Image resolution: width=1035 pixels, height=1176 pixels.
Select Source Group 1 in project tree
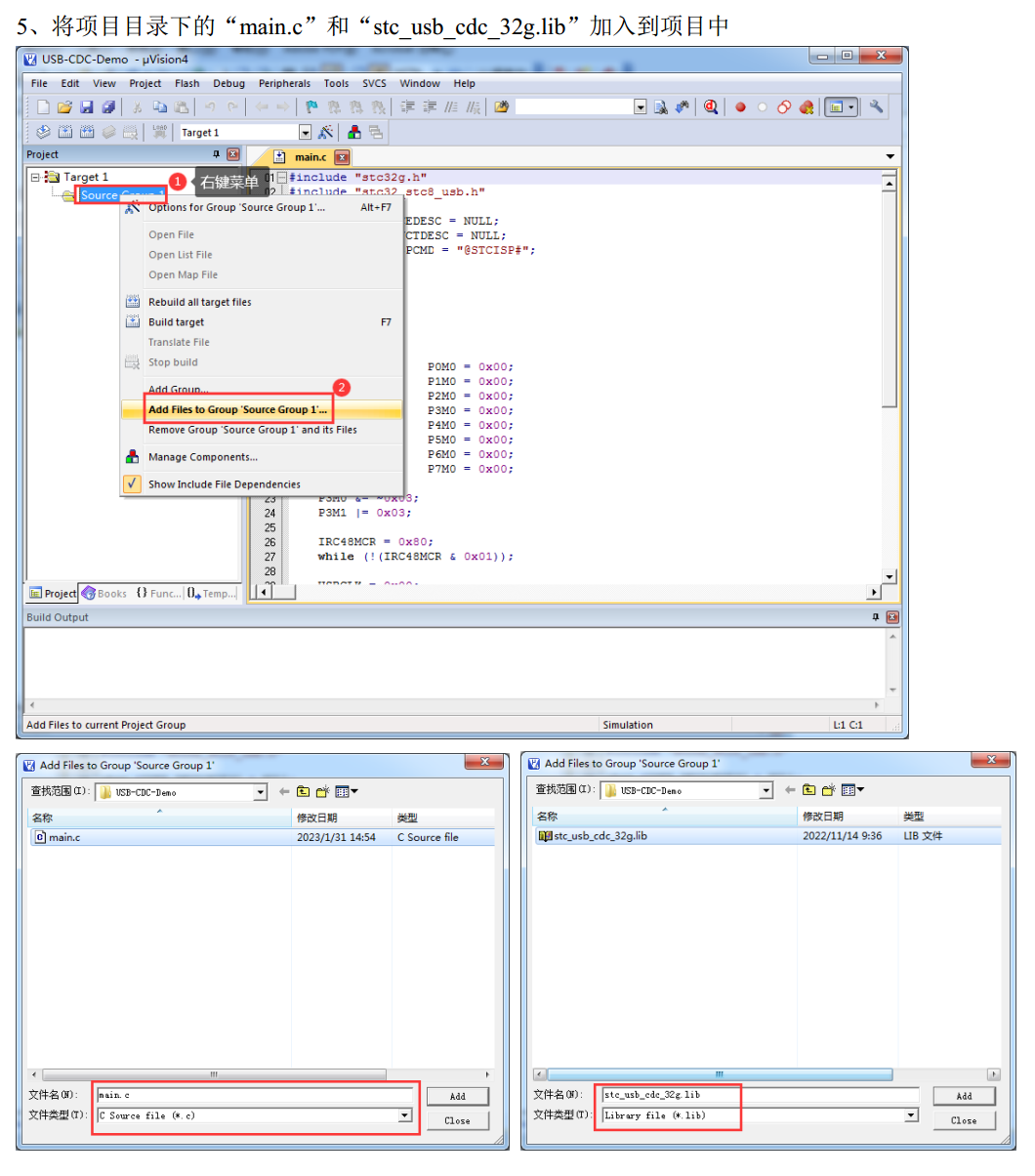(x=122, y=195)
